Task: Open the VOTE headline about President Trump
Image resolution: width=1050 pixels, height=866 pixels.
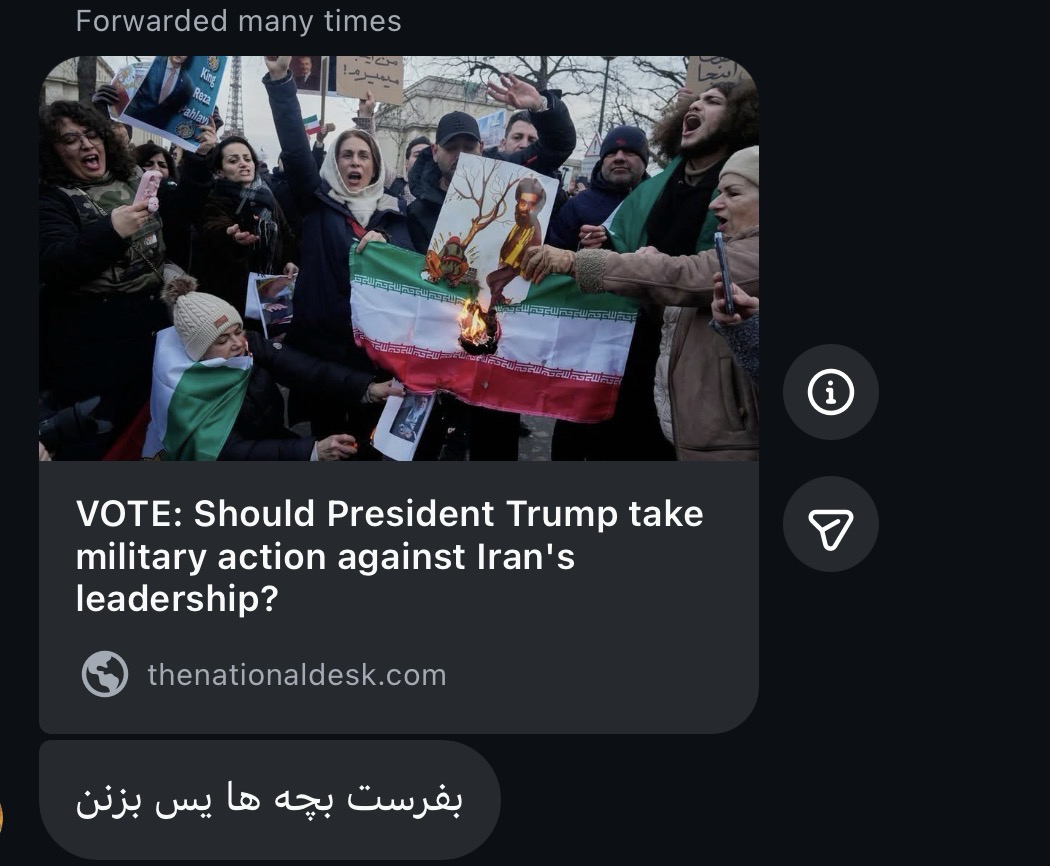Action: point(390,556)
